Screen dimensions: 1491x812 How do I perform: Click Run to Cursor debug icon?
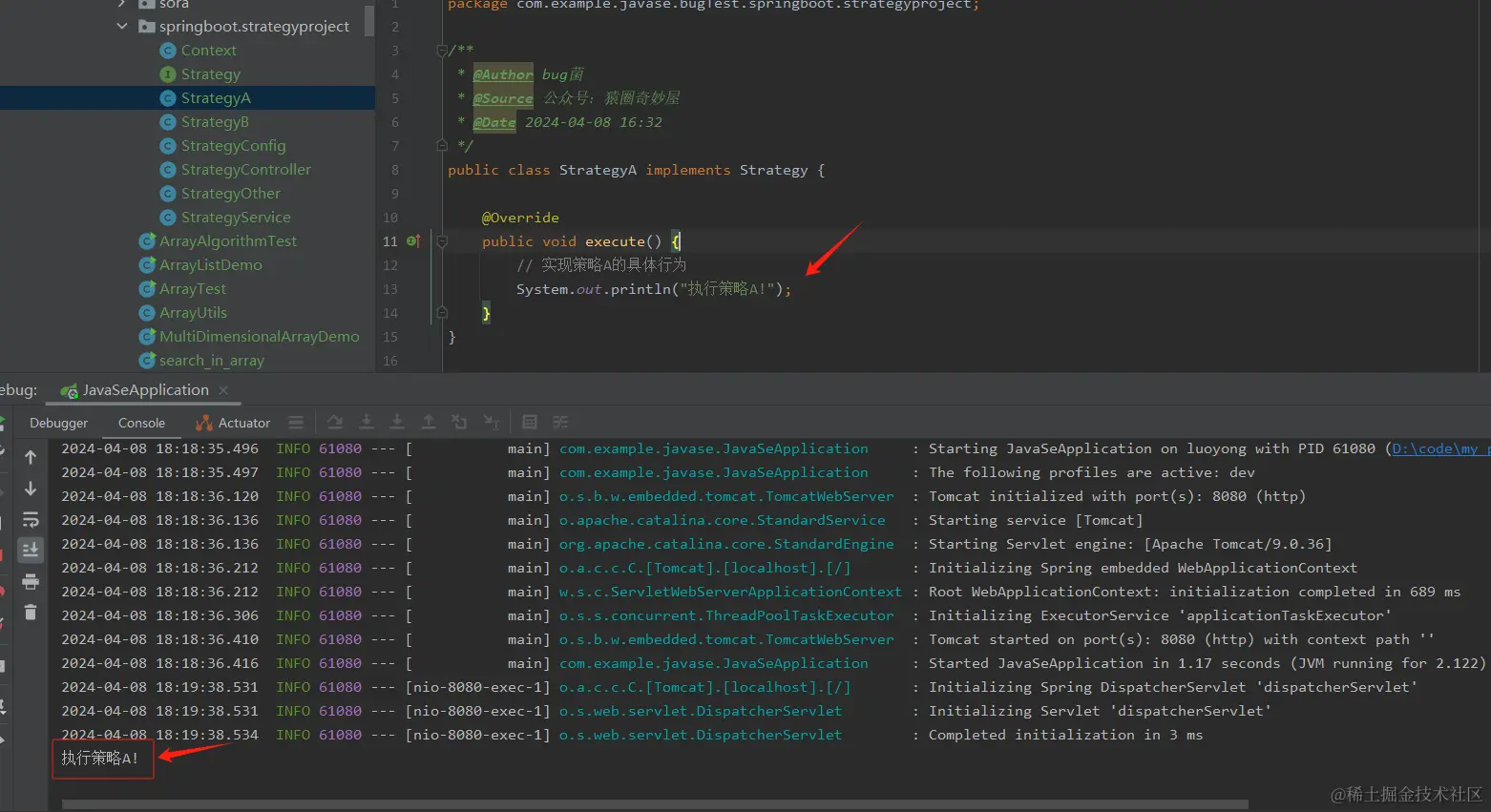(491, 422)
